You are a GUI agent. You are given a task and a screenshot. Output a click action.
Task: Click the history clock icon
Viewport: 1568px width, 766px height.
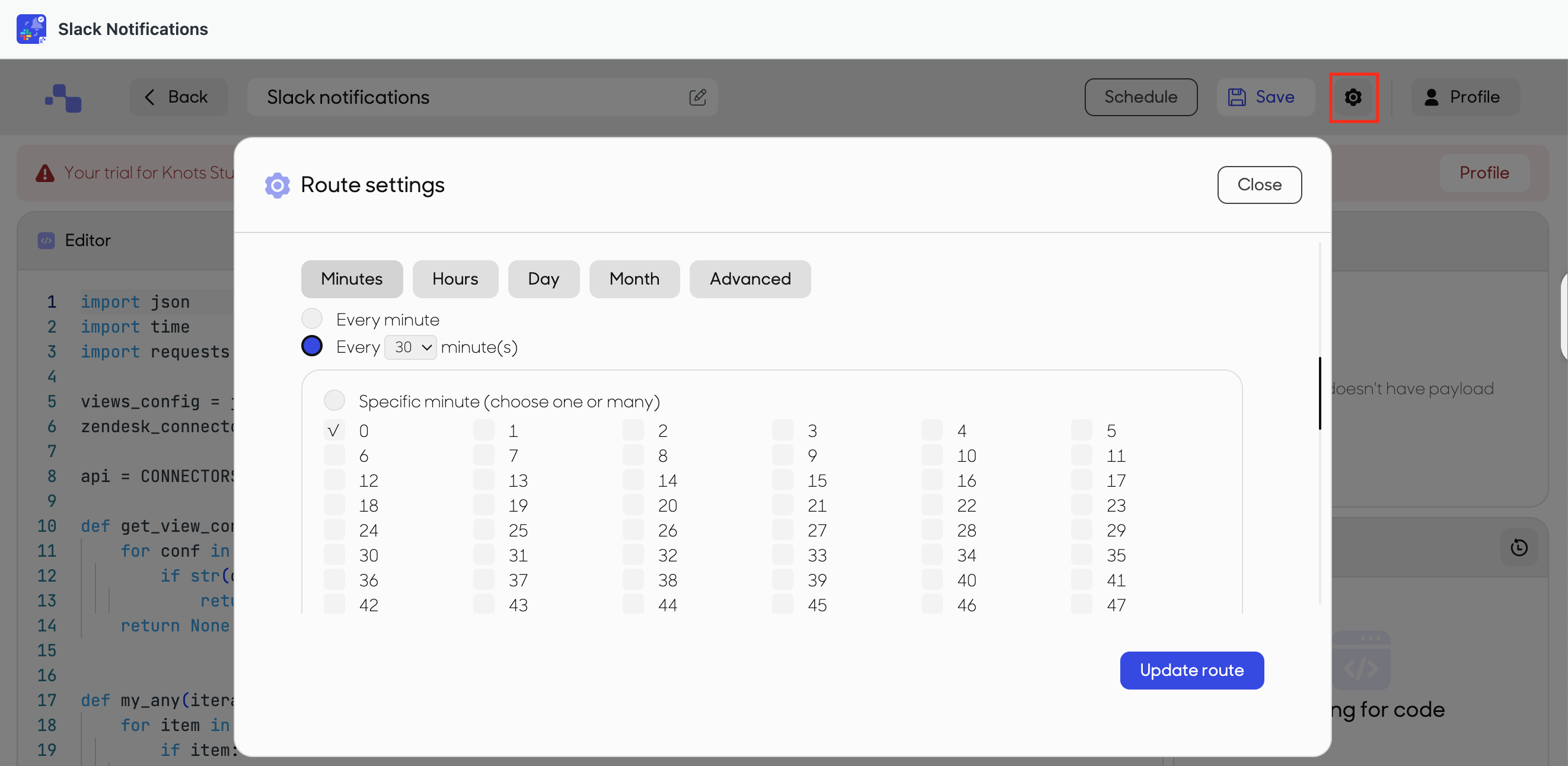click(1519, 548)
